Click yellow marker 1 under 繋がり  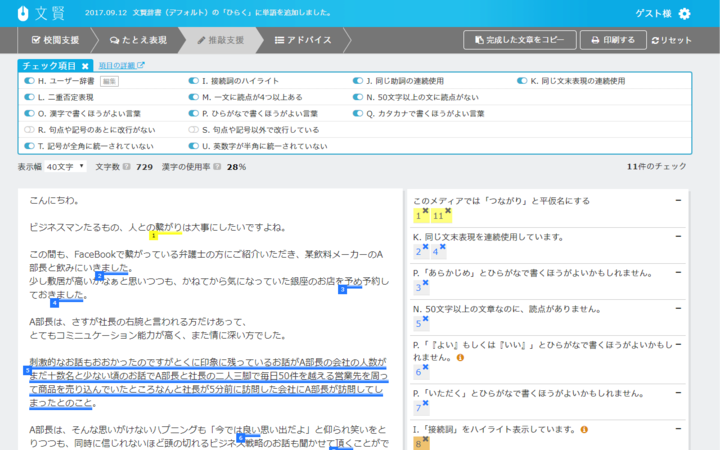point(153,236)
